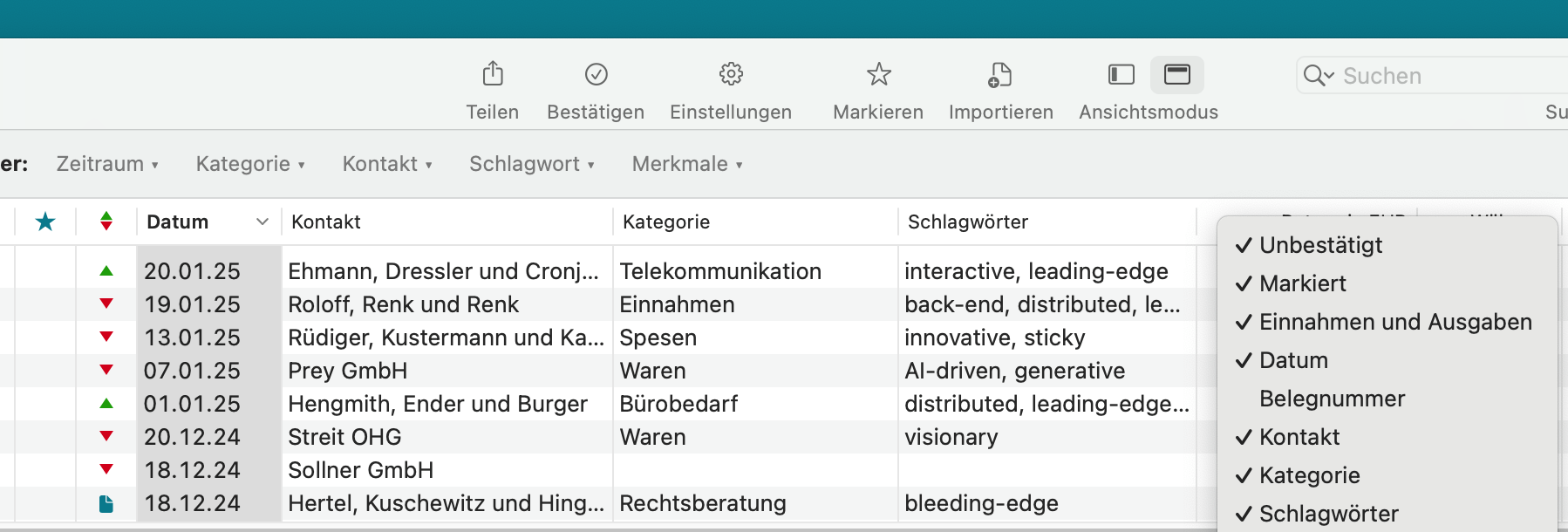This screenshot has width=1568, height=532.
Task: Click the blue star column header
Action: [45, 222]
